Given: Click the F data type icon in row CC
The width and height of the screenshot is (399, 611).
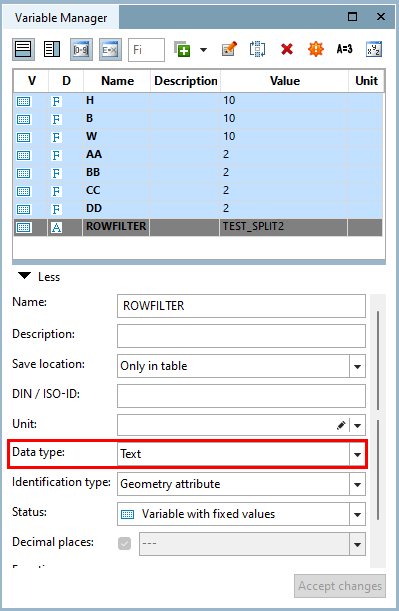Looking at the screenshot, I should 56,191.
